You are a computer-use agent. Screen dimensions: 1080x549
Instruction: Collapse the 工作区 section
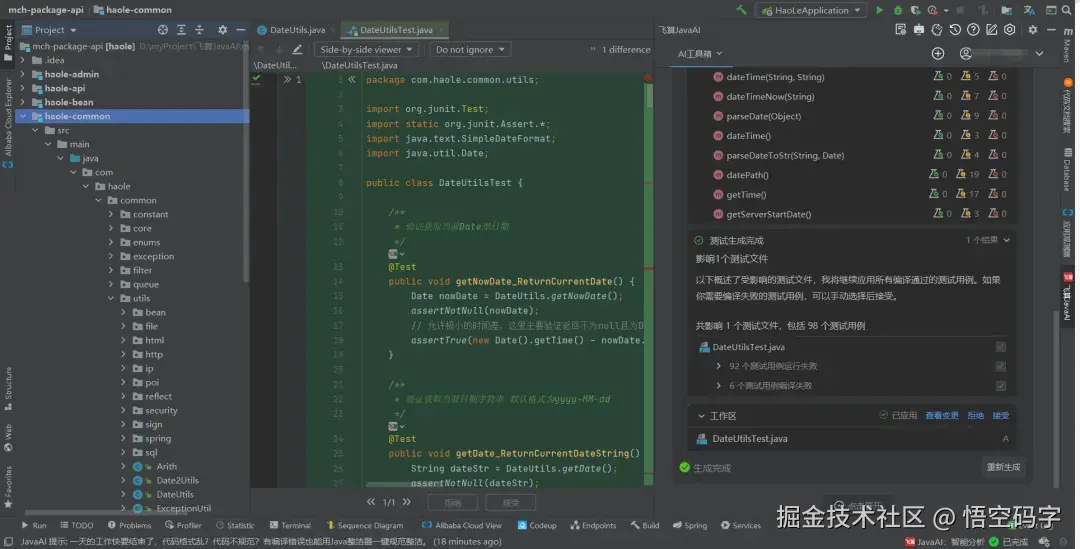(701, 416)
